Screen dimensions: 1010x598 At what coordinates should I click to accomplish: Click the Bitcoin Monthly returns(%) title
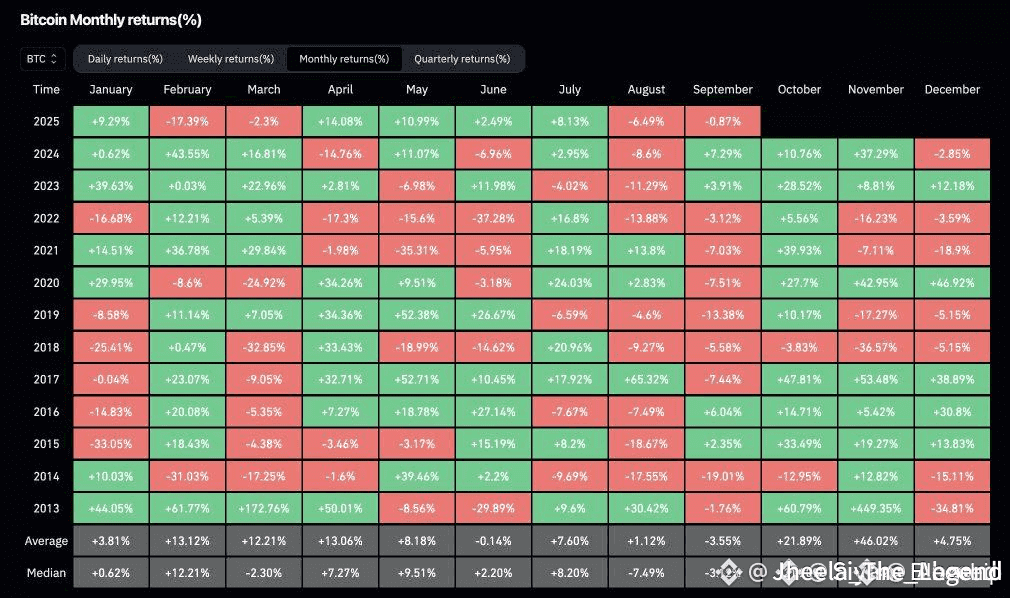111,20
